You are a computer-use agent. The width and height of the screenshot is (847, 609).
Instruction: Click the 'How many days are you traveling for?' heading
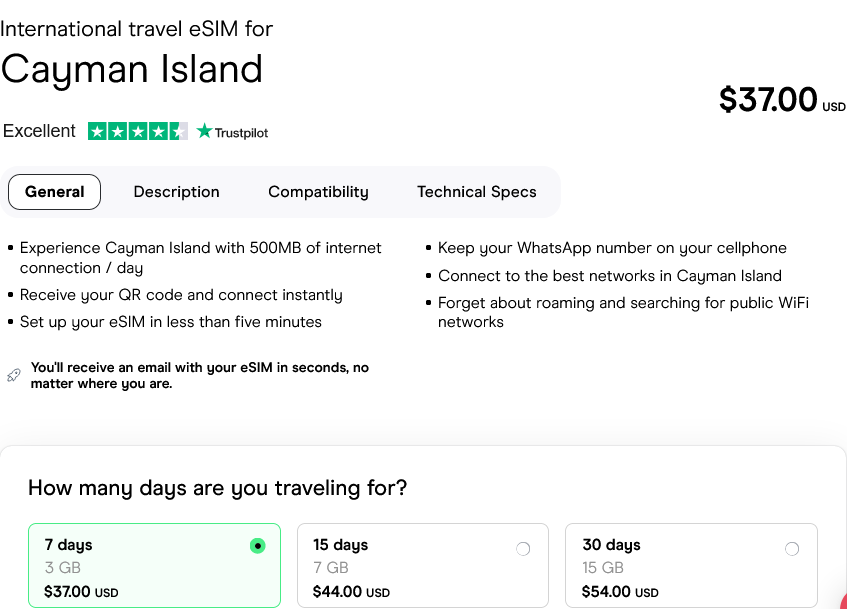tap(217, 488)
